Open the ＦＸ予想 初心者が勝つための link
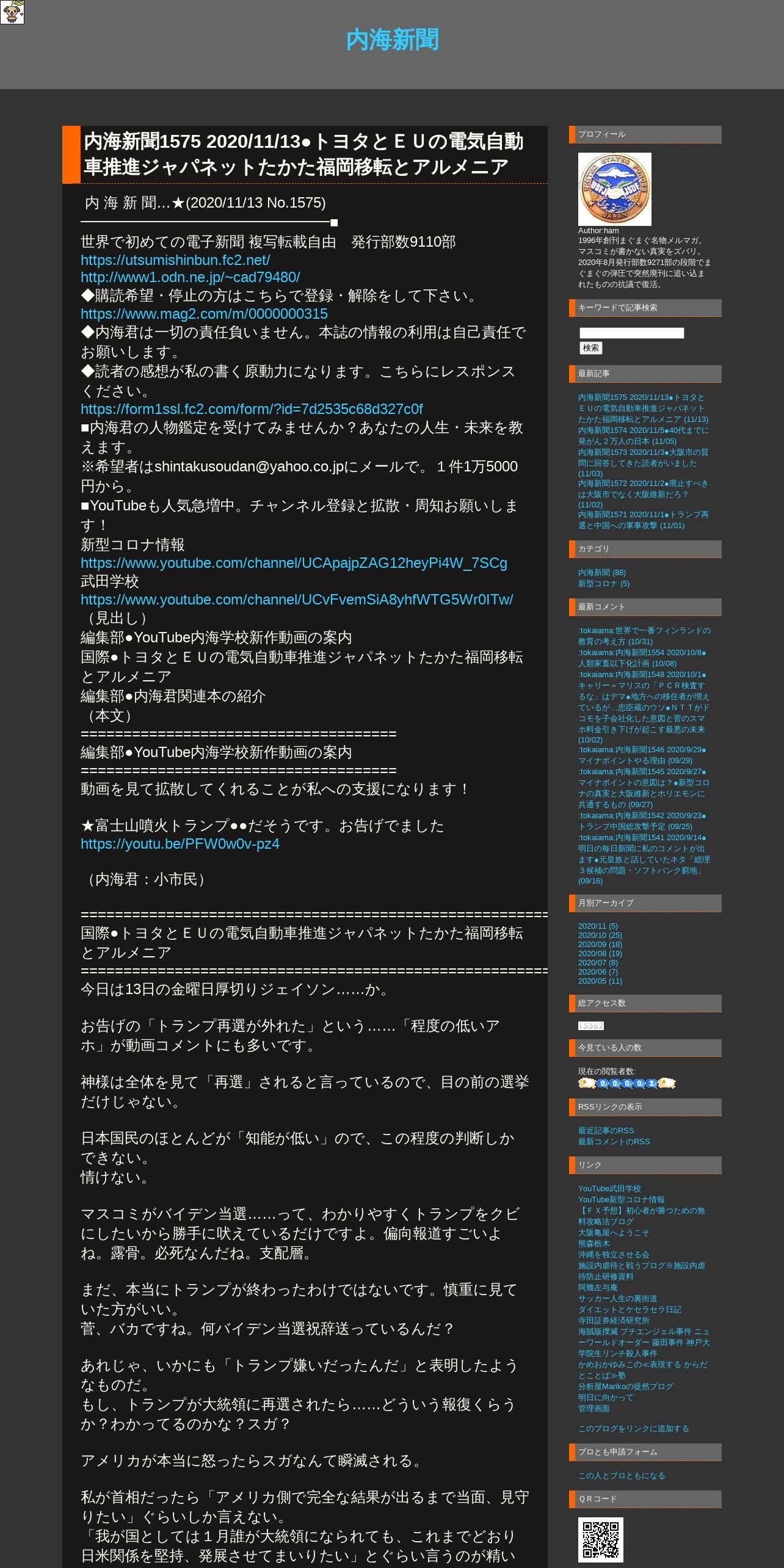 (641, 1216)
